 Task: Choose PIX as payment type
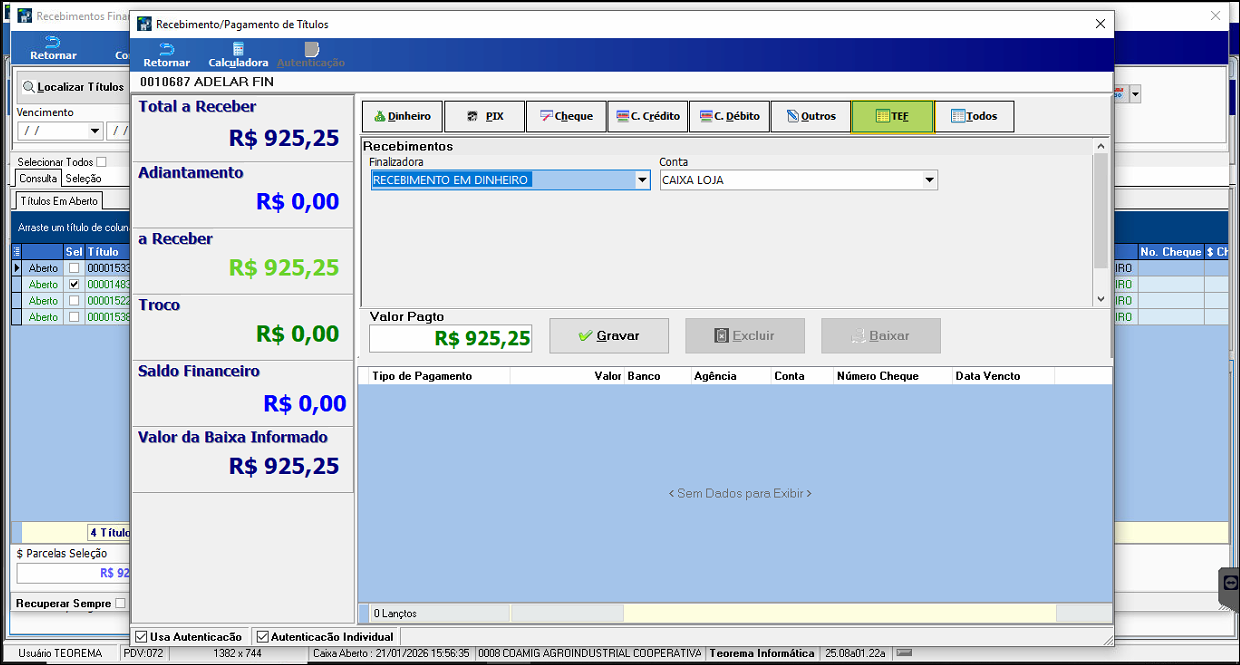pyautogui.click(x=484, y=117)
